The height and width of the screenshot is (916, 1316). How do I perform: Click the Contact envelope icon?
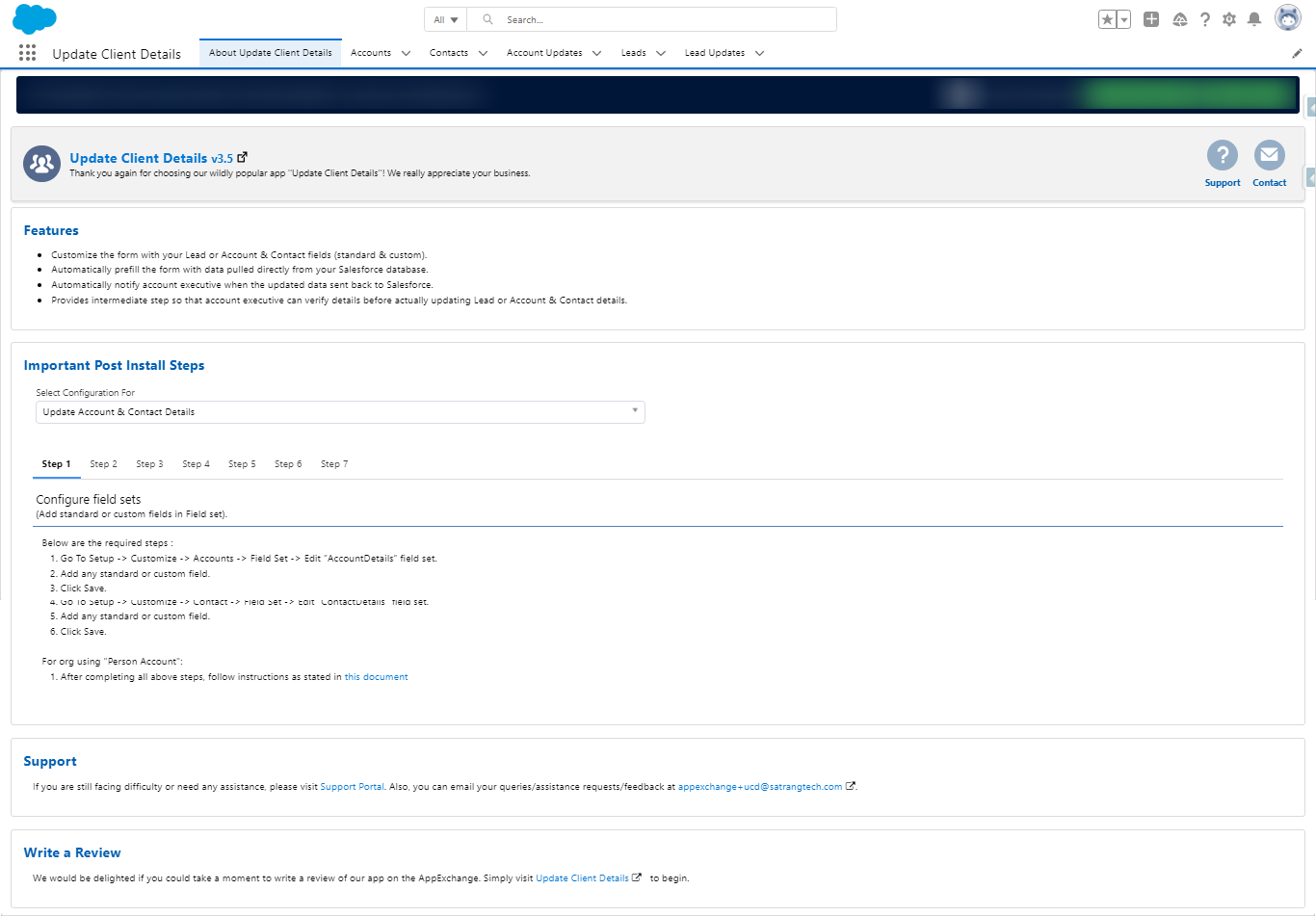pyautogui.click(x=1270, y=155)
